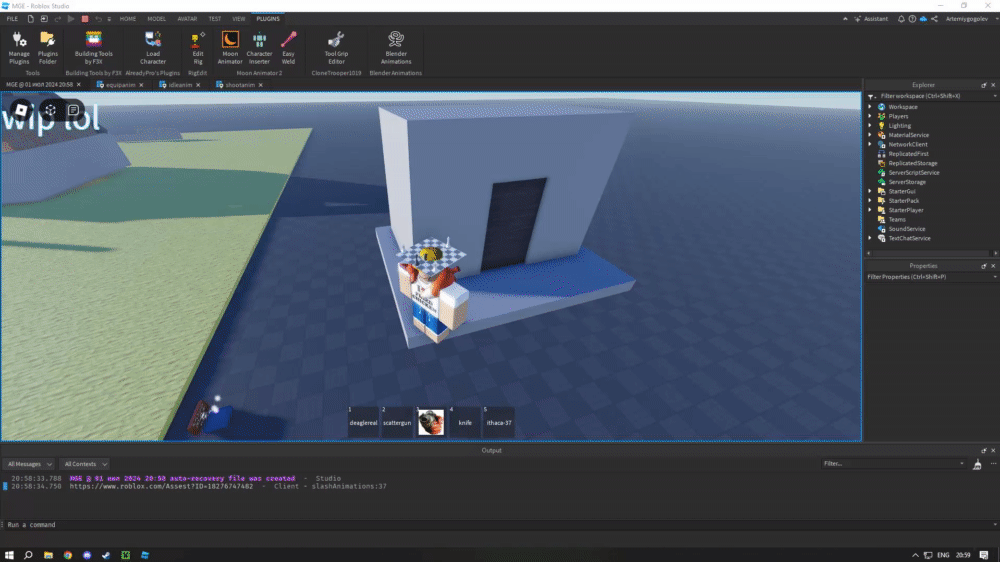This screenshot has width=1000, height=562.
Task: Click the share icon in top bar
Action: 934,19
